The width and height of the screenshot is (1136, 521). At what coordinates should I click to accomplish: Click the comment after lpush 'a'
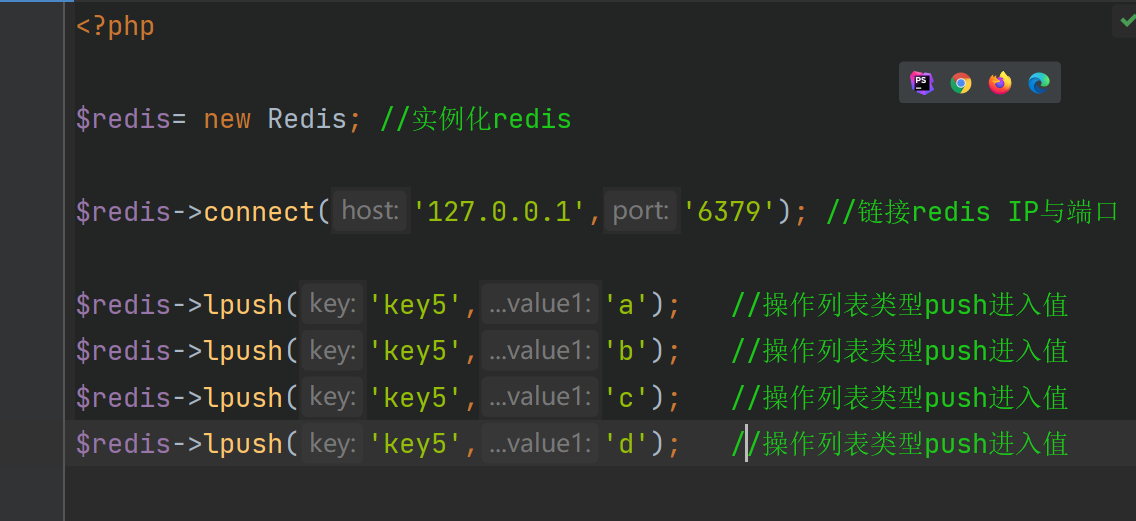pyautogui.click(x=900, y=305)
